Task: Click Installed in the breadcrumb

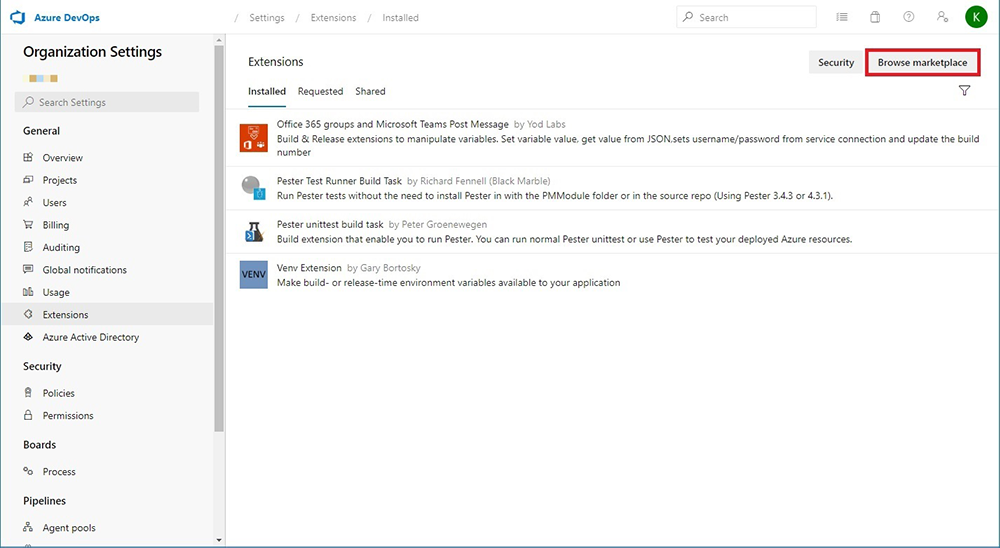Action: click(401, 17)
